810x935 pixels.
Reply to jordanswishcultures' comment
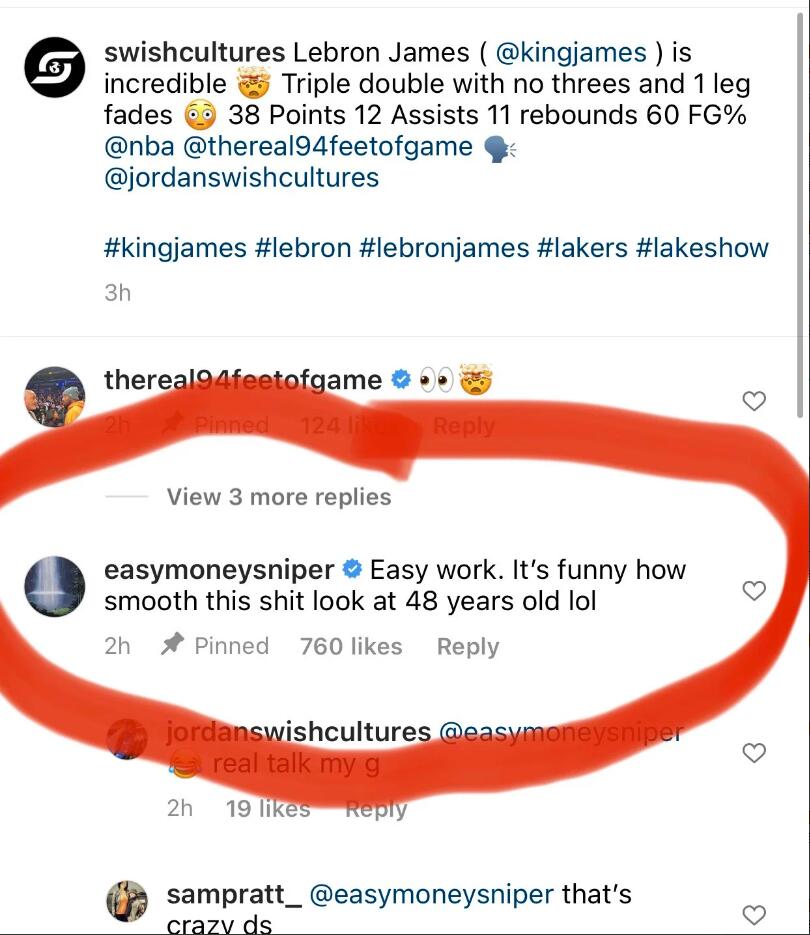(x=376, y=809)
